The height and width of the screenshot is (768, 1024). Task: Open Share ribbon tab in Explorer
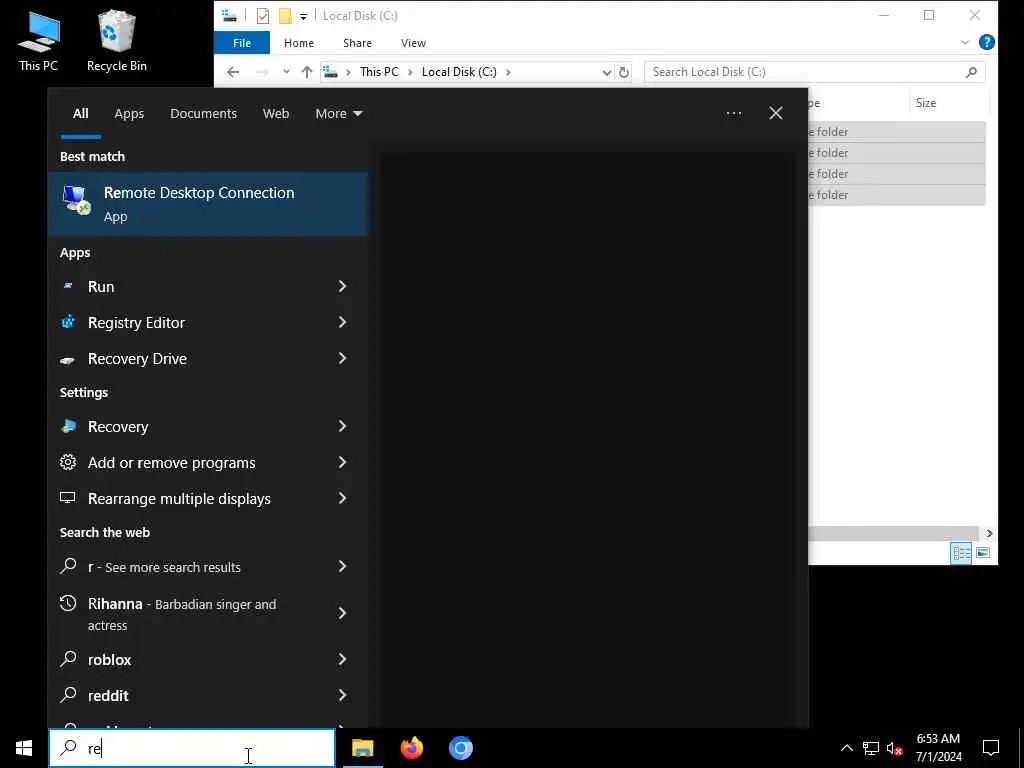(357, 43)
